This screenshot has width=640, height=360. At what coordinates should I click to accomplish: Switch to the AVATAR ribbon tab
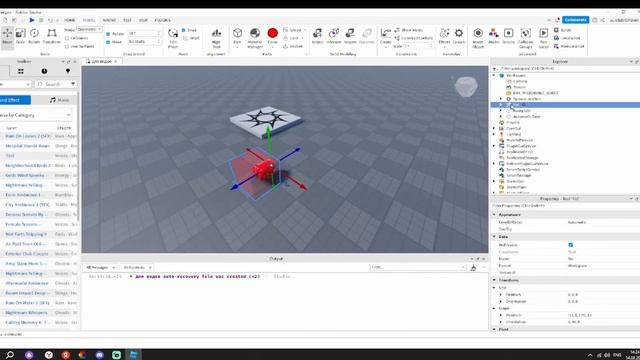click(x=109, y=20)
